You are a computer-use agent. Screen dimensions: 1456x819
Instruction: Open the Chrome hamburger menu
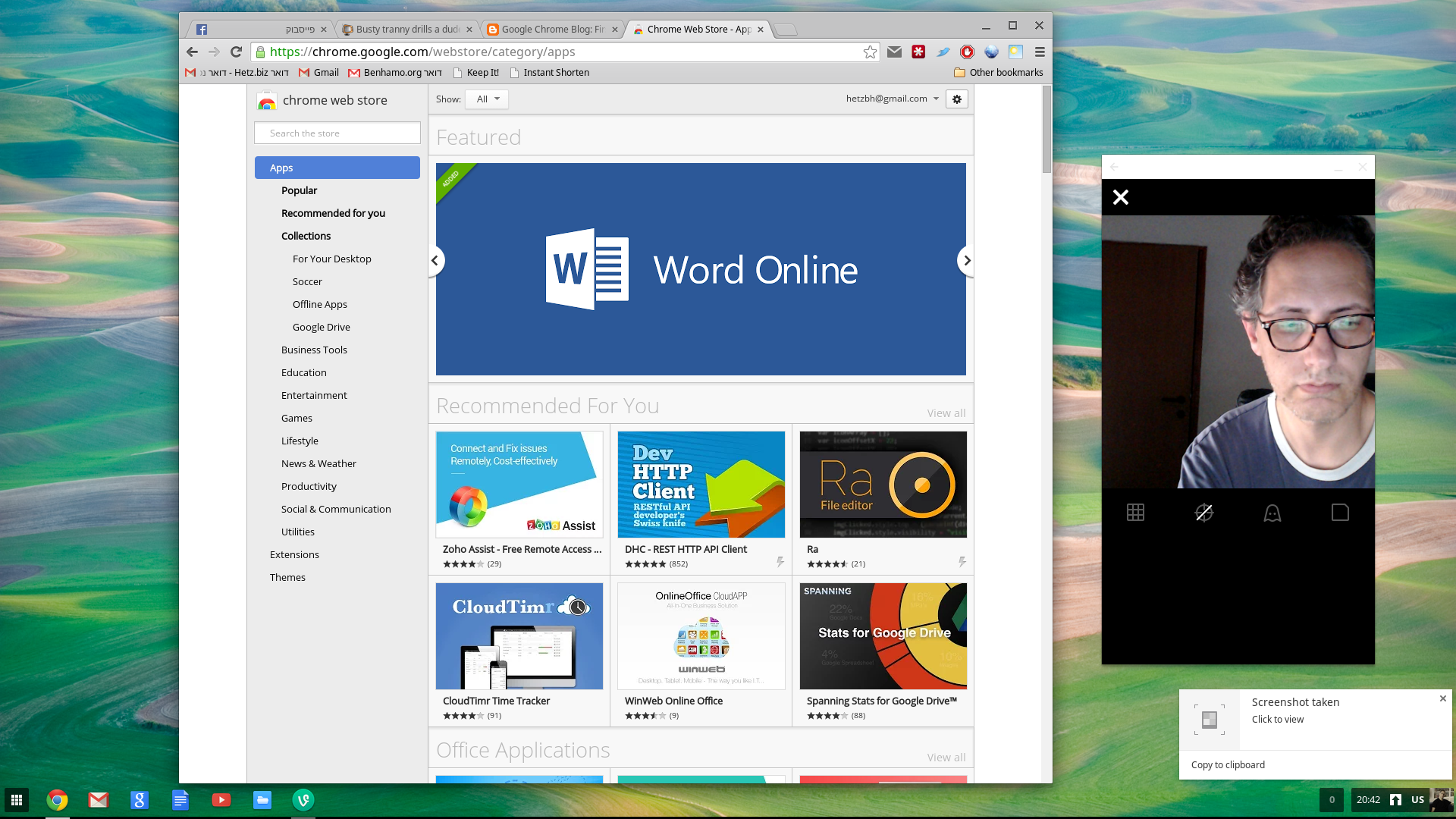click(1040, 52)
